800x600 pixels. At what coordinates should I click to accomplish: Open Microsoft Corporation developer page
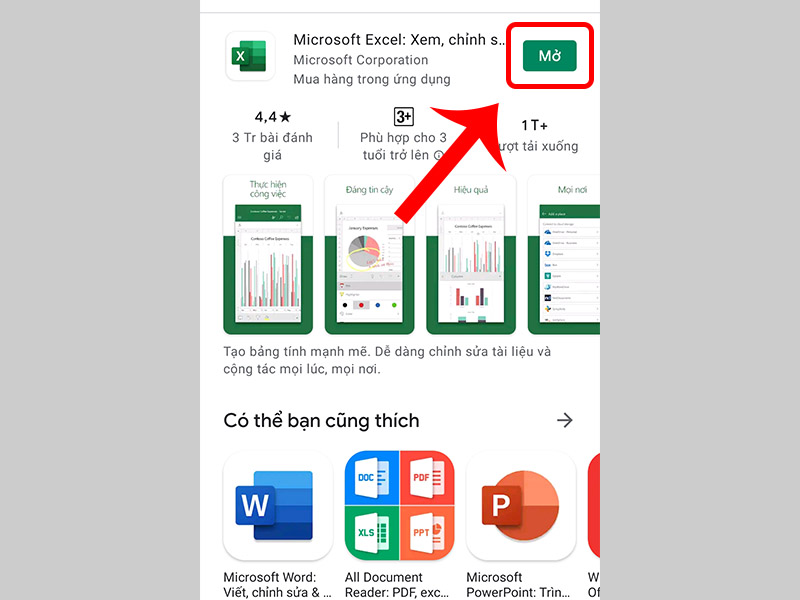(361, 60)
